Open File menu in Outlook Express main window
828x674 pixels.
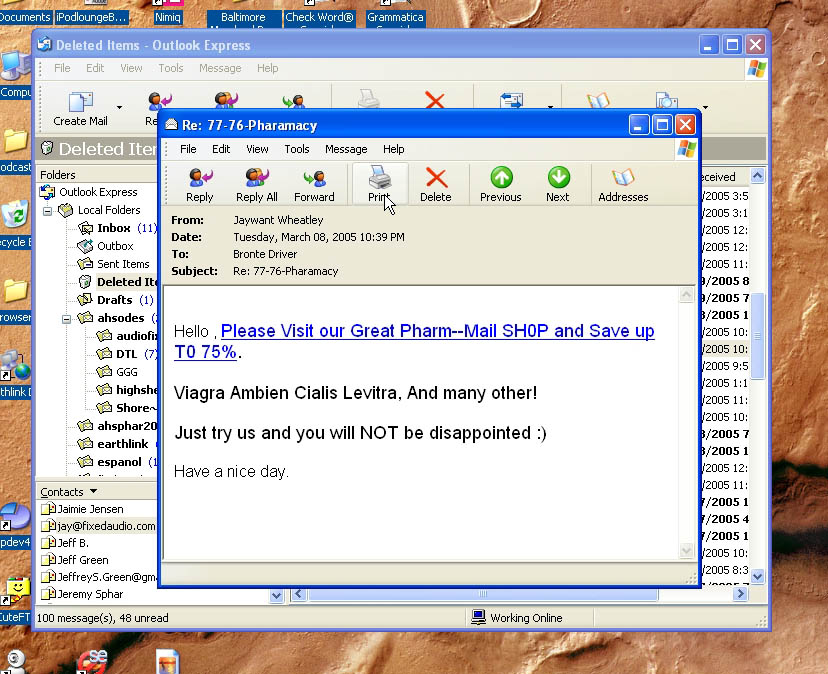point(62,68)
